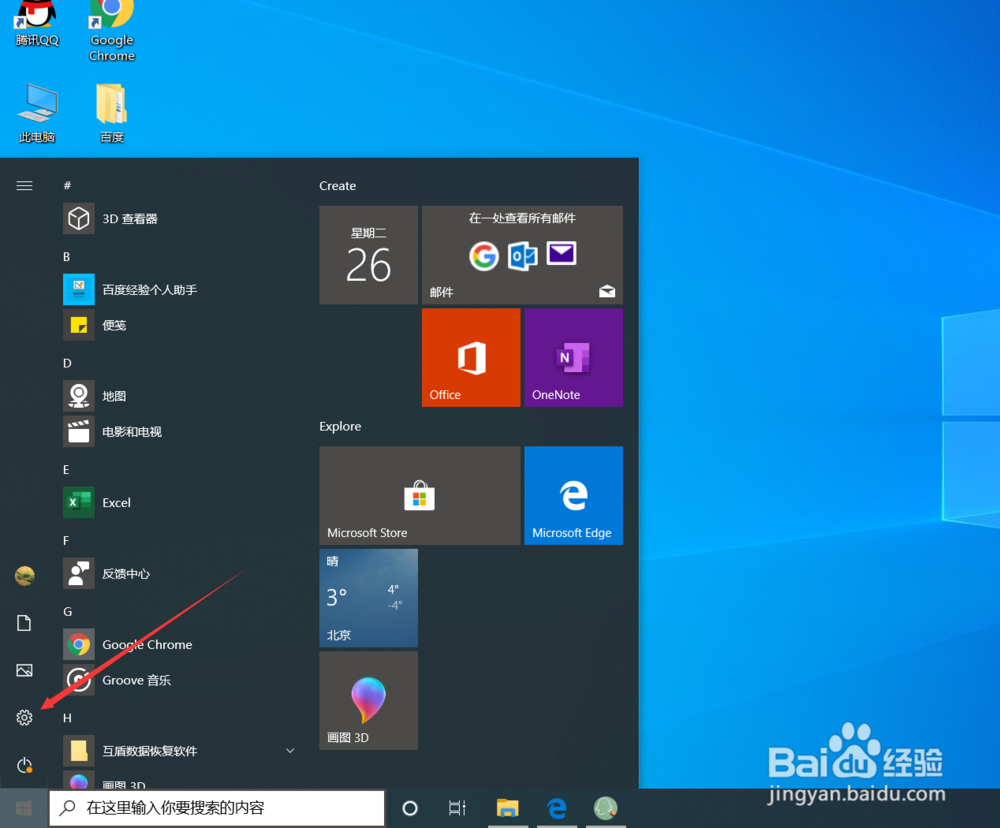This screenshot has width=1000, height=828.
Task: Expand the Start menu navigation with hamburger icon
Action: pos(24,186)
